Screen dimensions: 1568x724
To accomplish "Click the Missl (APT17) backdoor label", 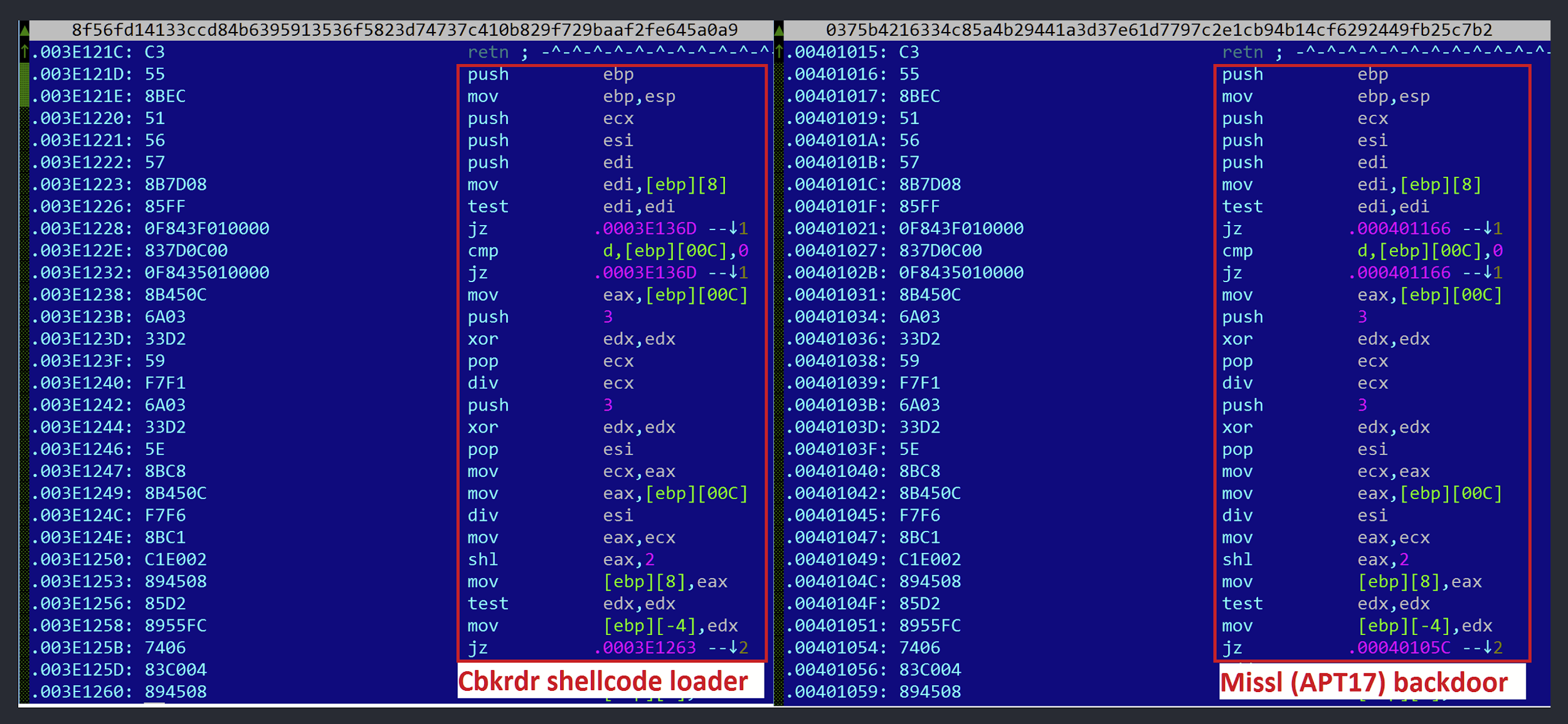I will pos(1364,683).
